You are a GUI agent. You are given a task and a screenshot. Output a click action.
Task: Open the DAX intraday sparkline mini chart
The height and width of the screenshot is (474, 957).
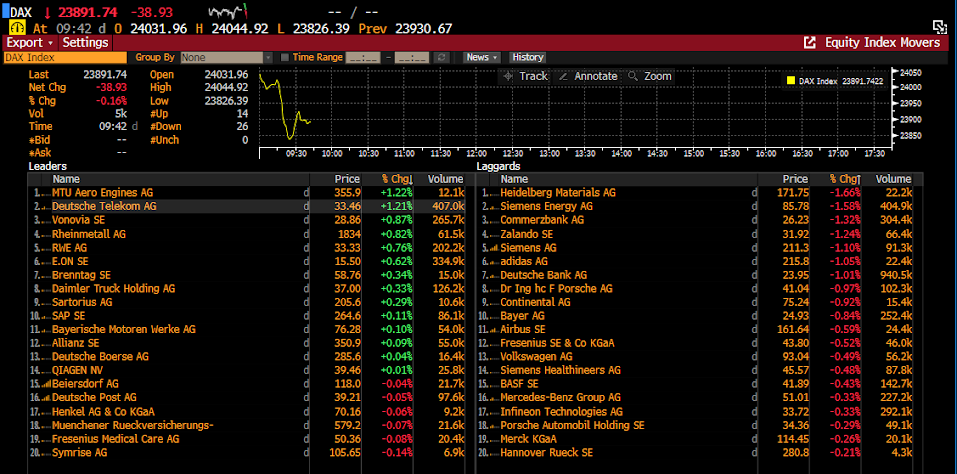click(227, 11)
